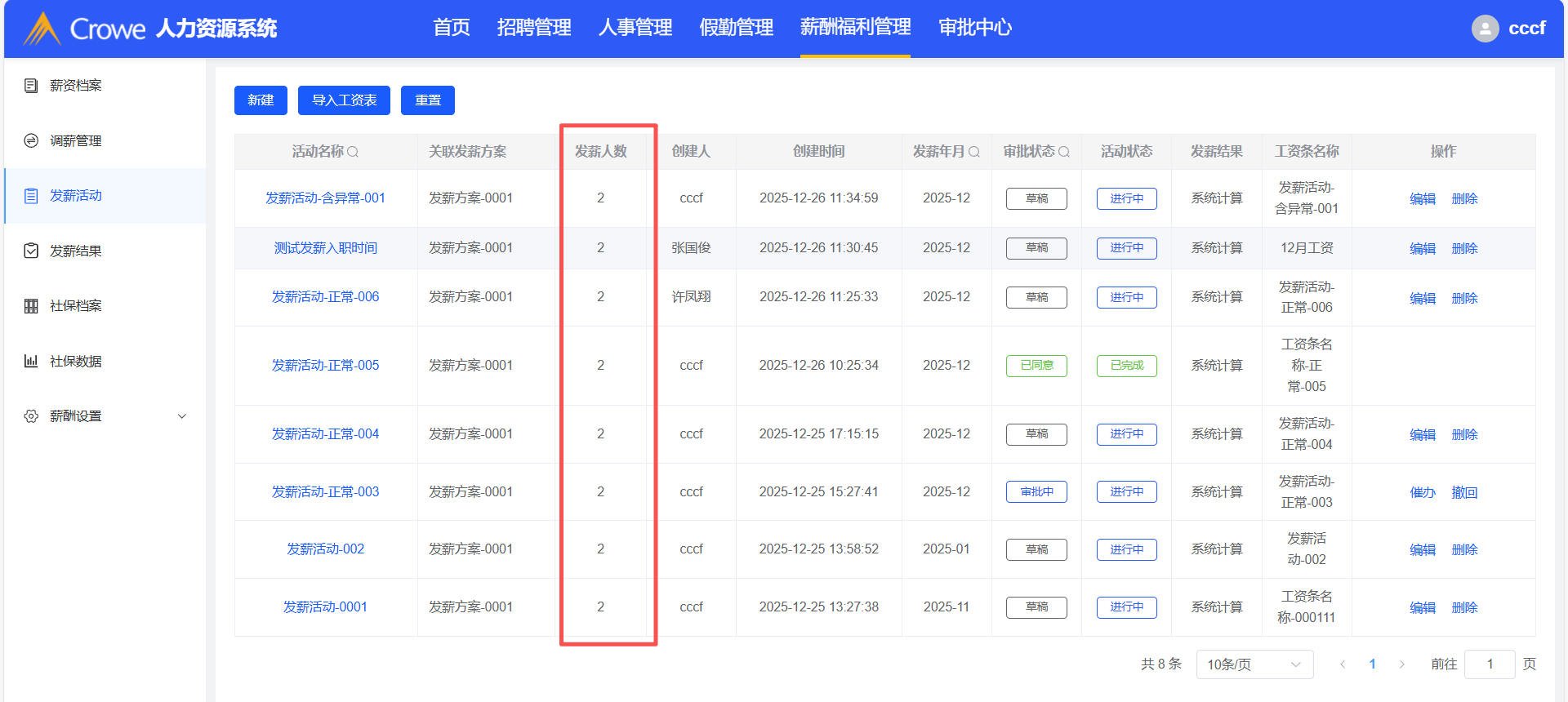Image resolution: width=1568 pixels, height=702 pixels.
Task: Click the 调薪管理 sidebar icon
Action: pyautogui.click(x=31, y=140)
